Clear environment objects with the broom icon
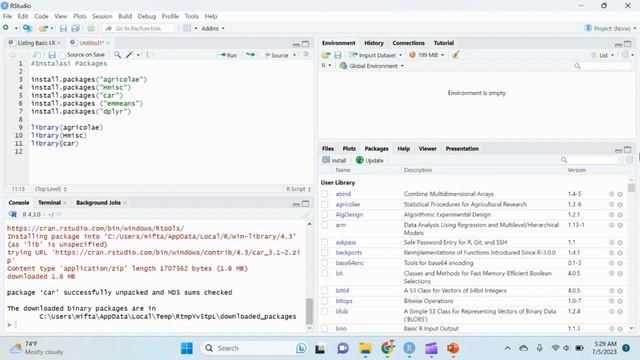This screenshot has height=360, width=640. [x=456, y=55]
